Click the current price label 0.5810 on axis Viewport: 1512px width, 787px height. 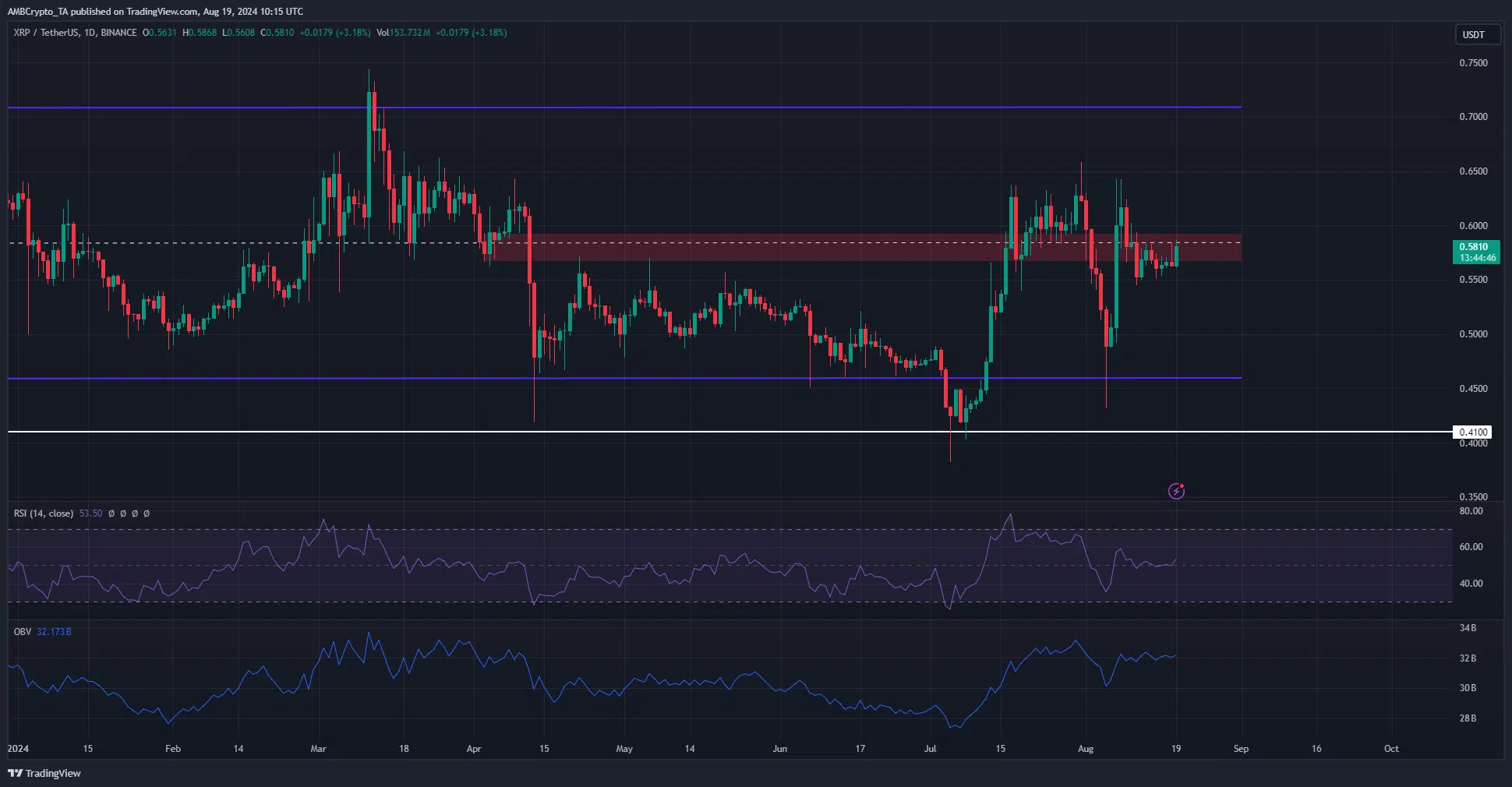coord(1474,247)
